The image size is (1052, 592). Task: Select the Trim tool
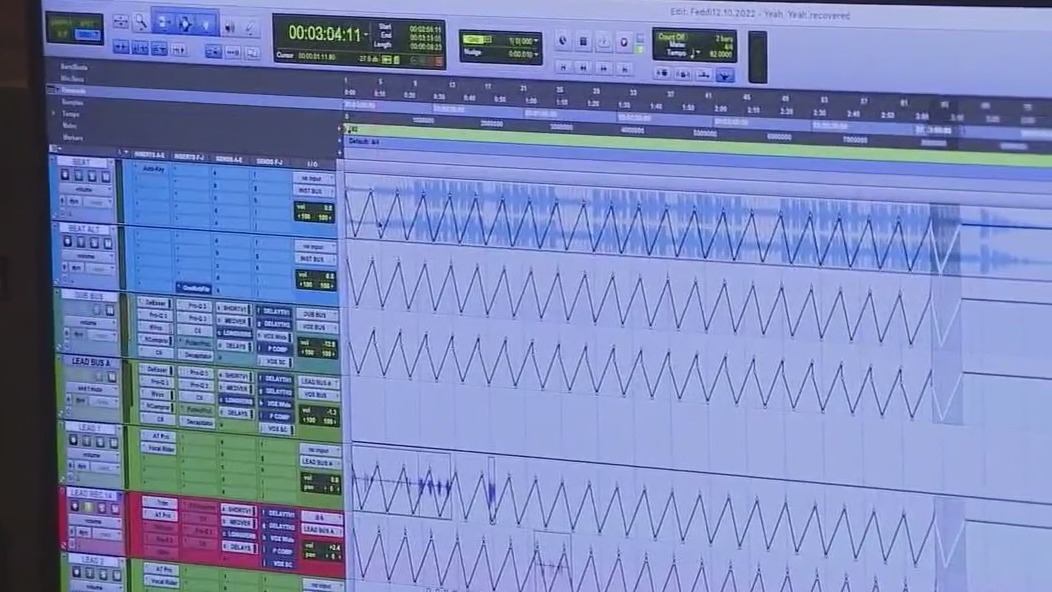point(163,23)
